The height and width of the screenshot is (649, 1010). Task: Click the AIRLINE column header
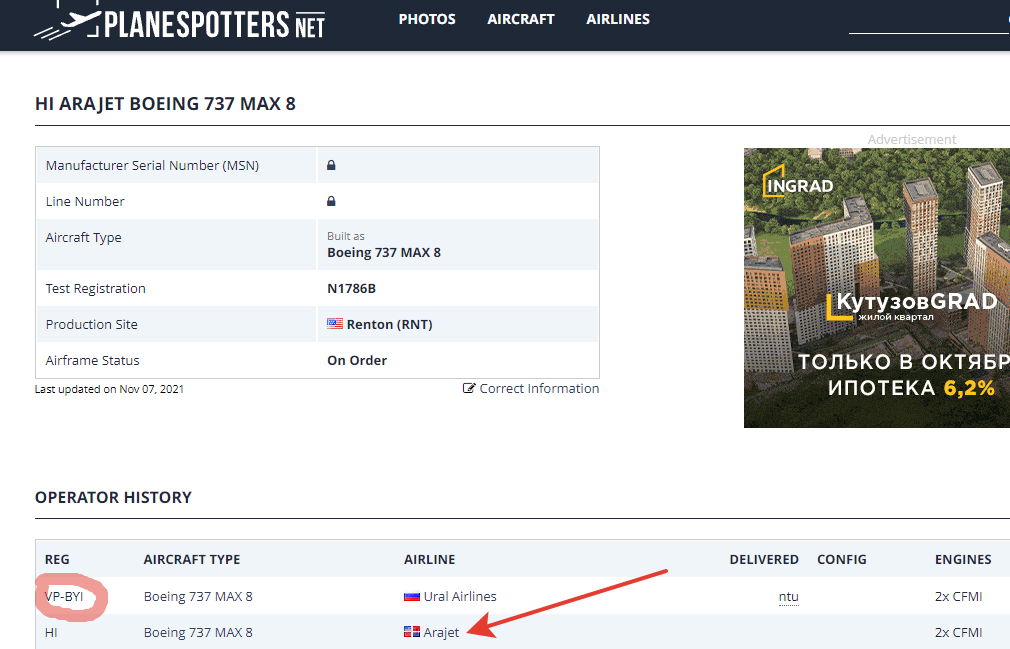tap(430, 560)
